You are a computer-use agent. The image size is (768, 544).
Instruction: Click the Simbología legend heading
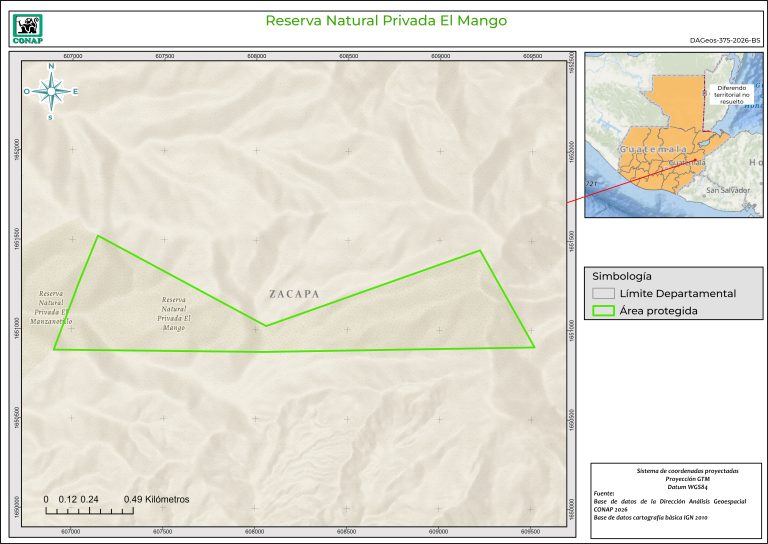(x=622, y=275)
